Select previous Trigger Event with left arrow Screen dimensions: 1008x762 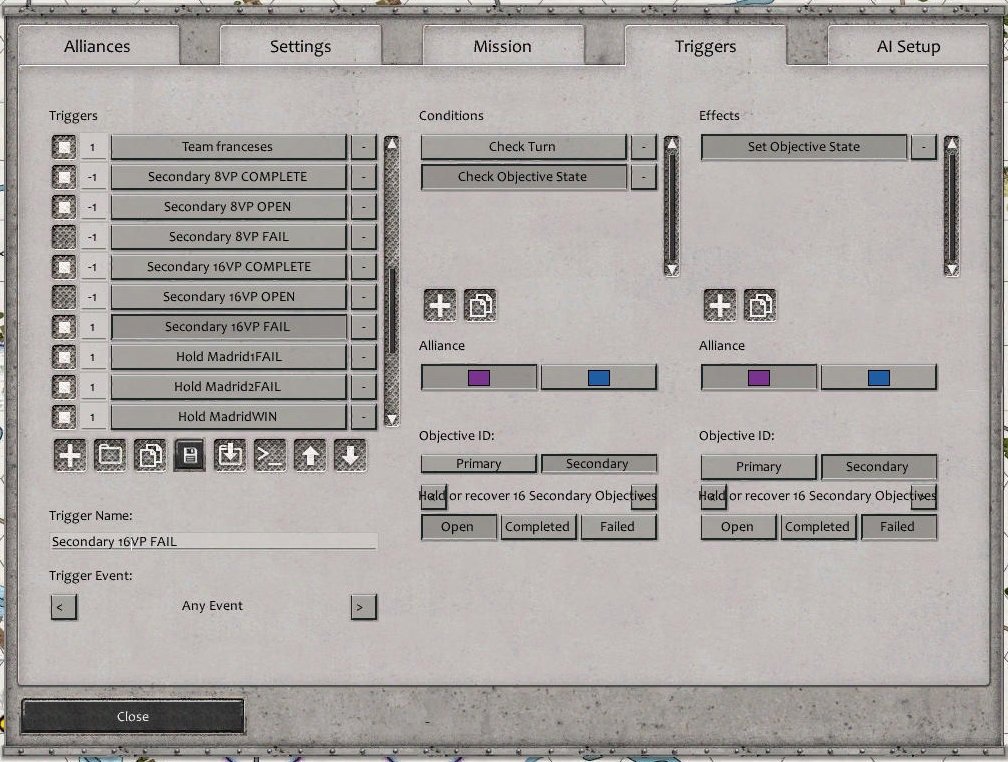[64, 607]
